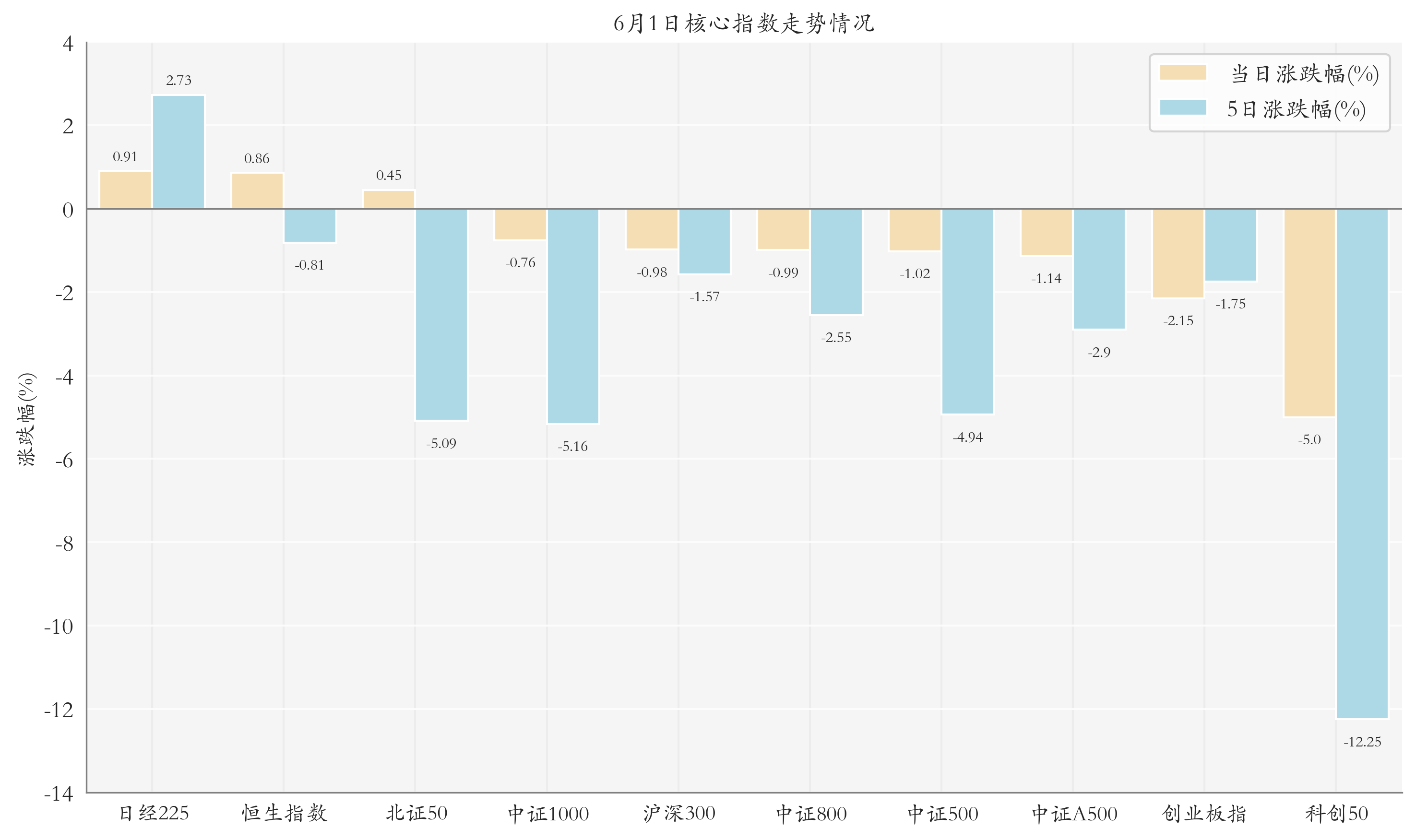1416x840 pixels.
Task: Click the 恒生指数 axis label
Action: point(284,814)
